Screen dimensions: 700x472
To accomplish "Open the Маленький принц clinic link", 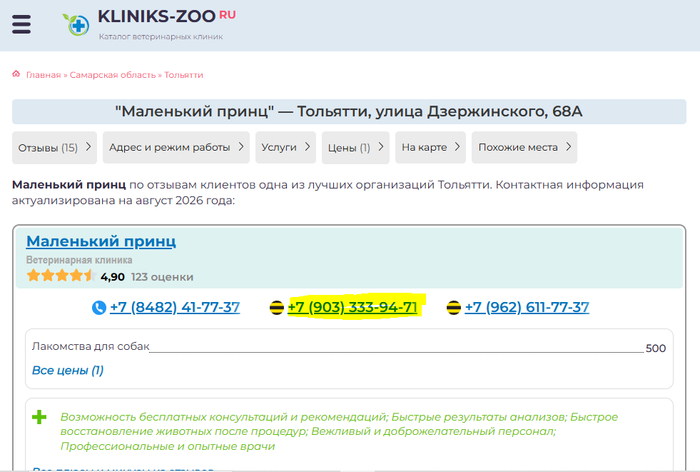I will pos(101,241).
